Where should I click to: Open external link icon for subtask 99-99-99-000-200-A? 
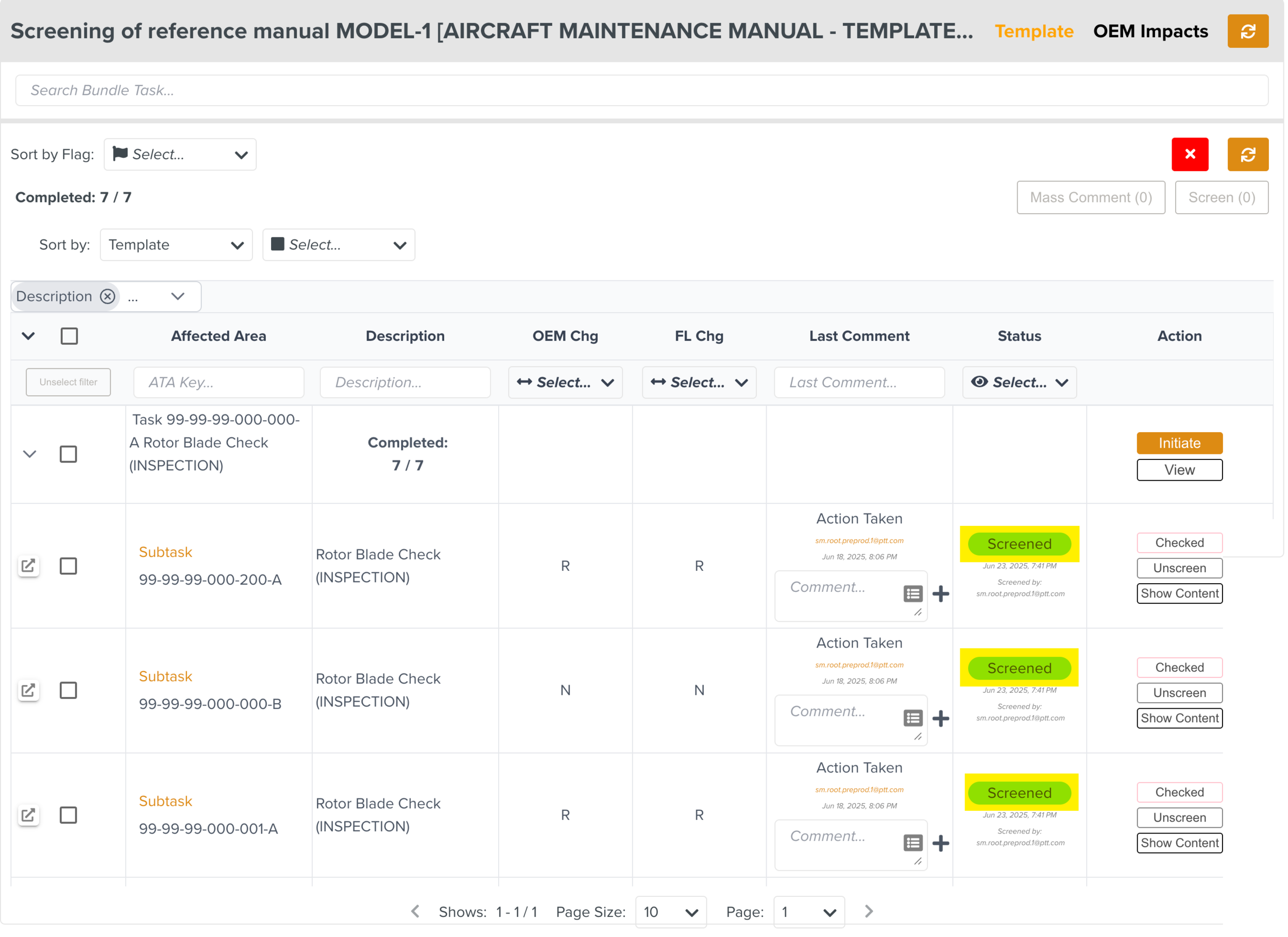(28, 567)
